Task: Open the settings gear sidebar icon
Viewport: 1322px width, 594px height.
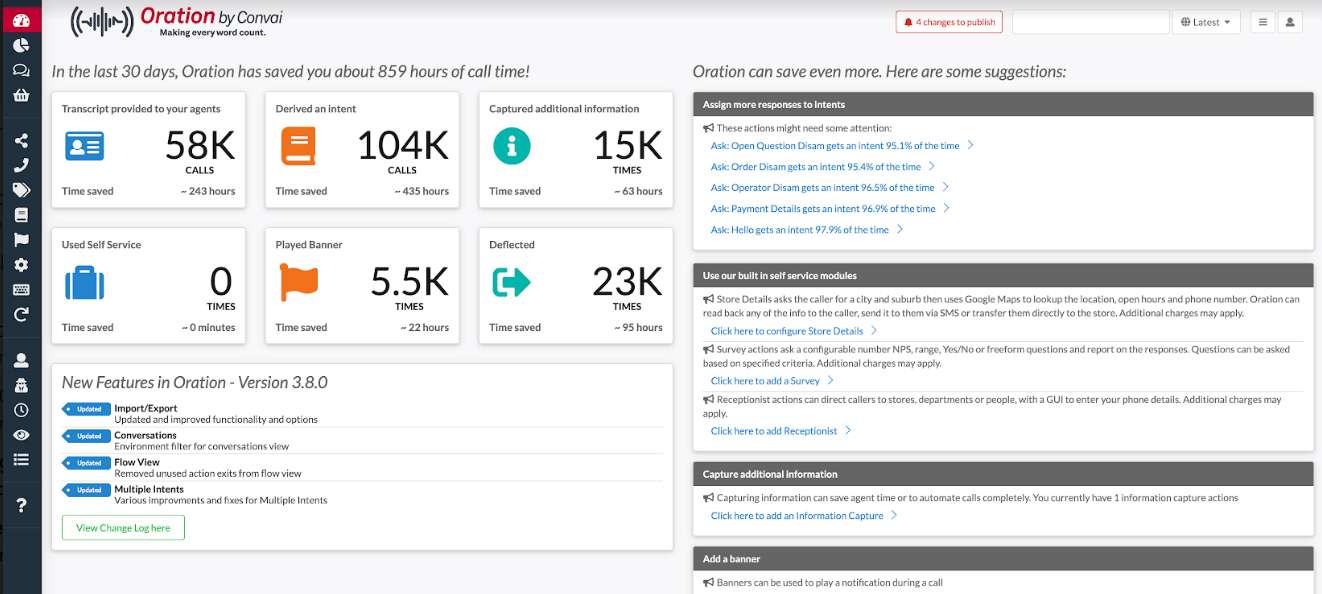Action: (x=20, y=265)
